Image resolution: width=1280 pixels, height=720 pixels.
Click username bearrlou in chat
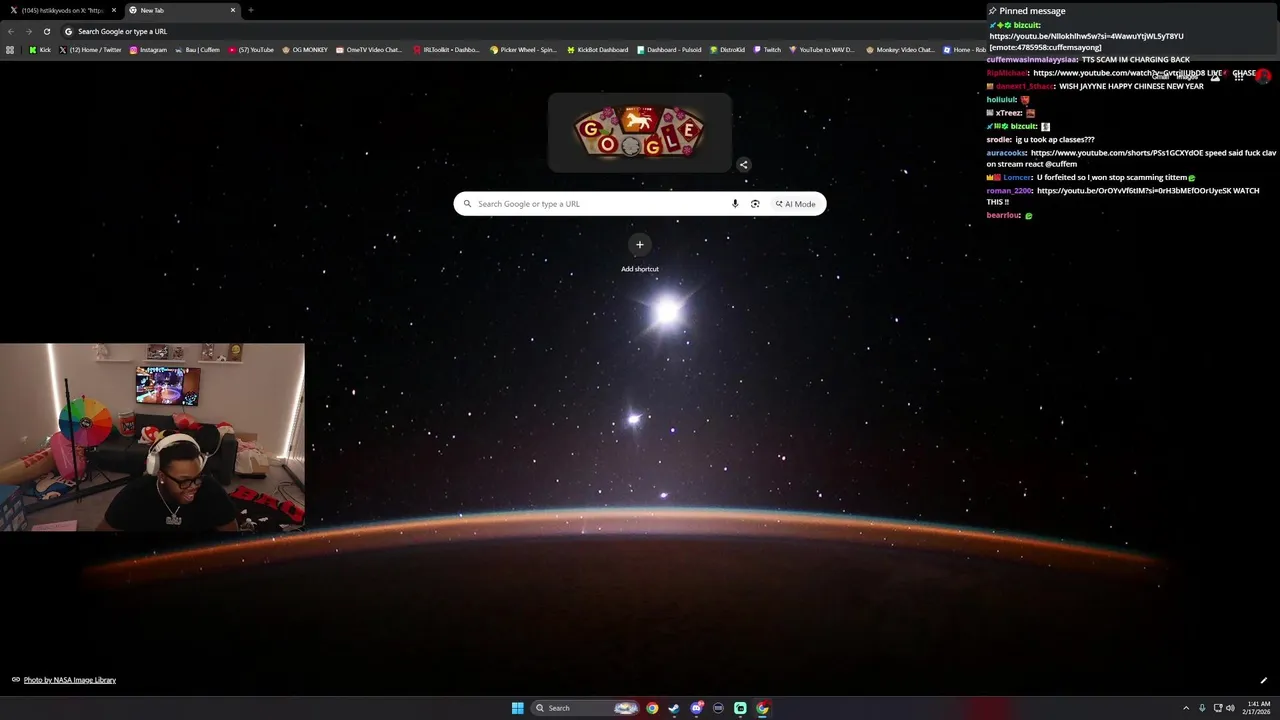(x=1004, y=215)
